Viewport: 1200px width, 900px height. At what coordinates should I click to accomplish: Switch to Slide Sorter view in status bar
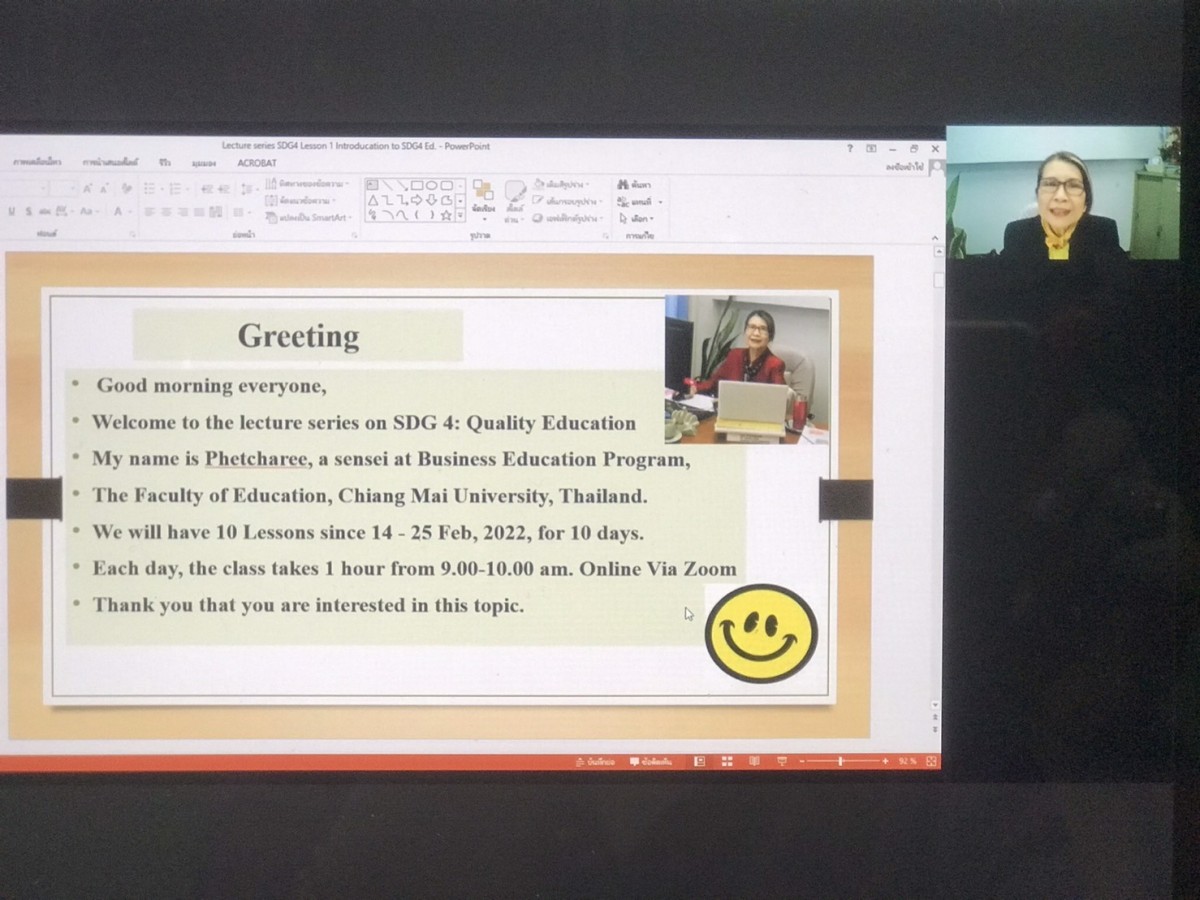tap(727, 761)
